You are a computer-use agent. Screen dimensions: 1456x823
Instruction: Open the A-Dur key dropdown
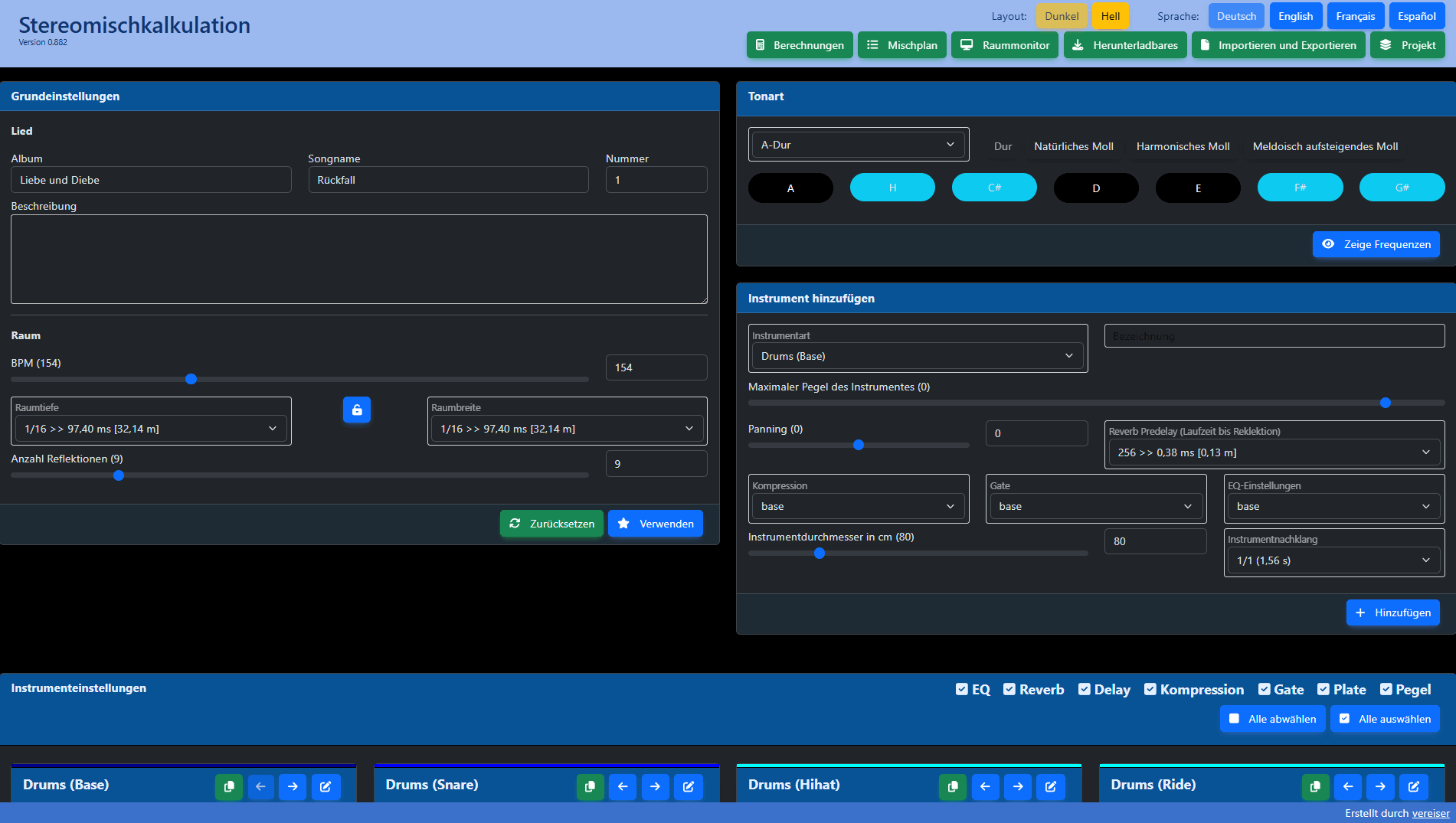[x=859, y=145]
